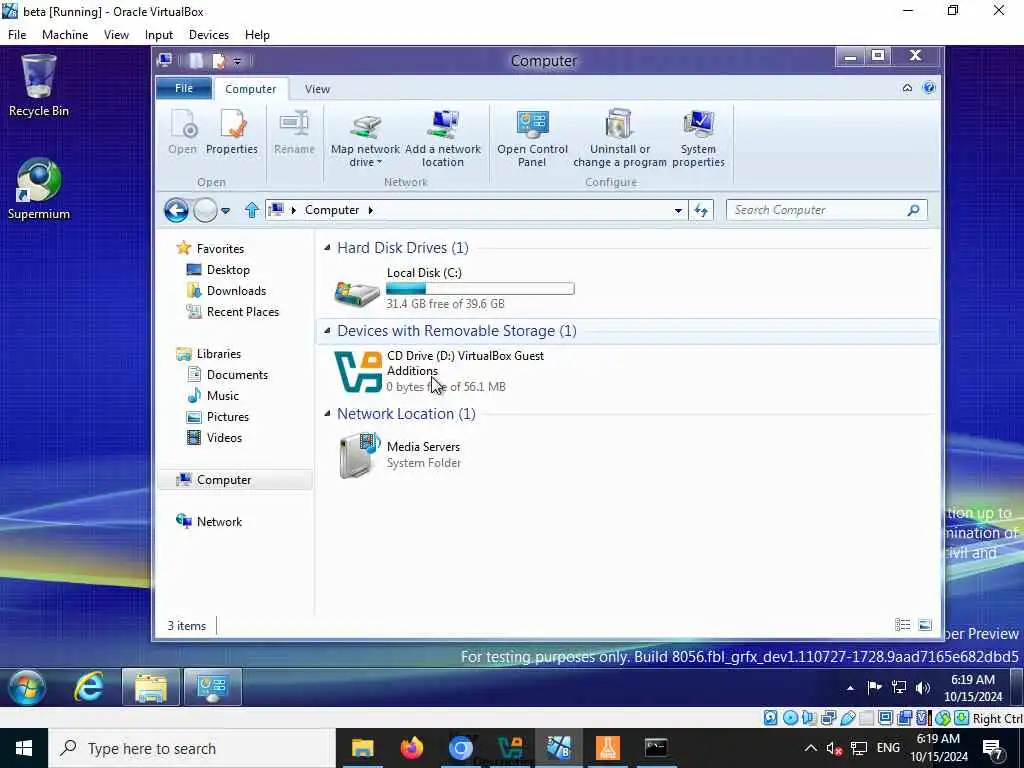This screenshot has width=1024, height=768.
Task: Open Downloads in the navigation pane
Action: [x=236, y=291]
